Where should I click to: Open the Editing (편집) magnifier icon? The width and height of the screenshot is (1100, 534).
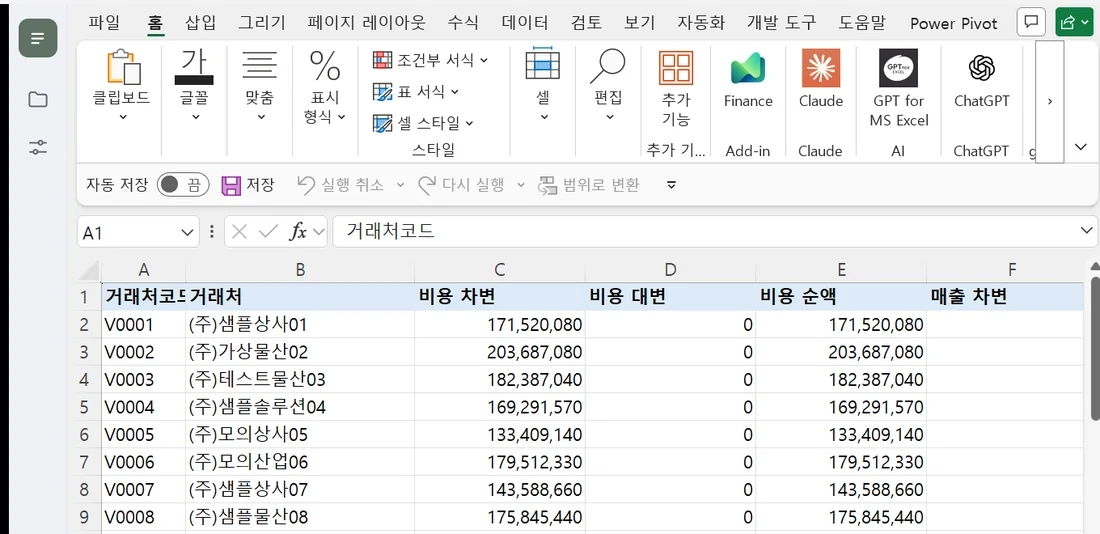pos(608,67)
